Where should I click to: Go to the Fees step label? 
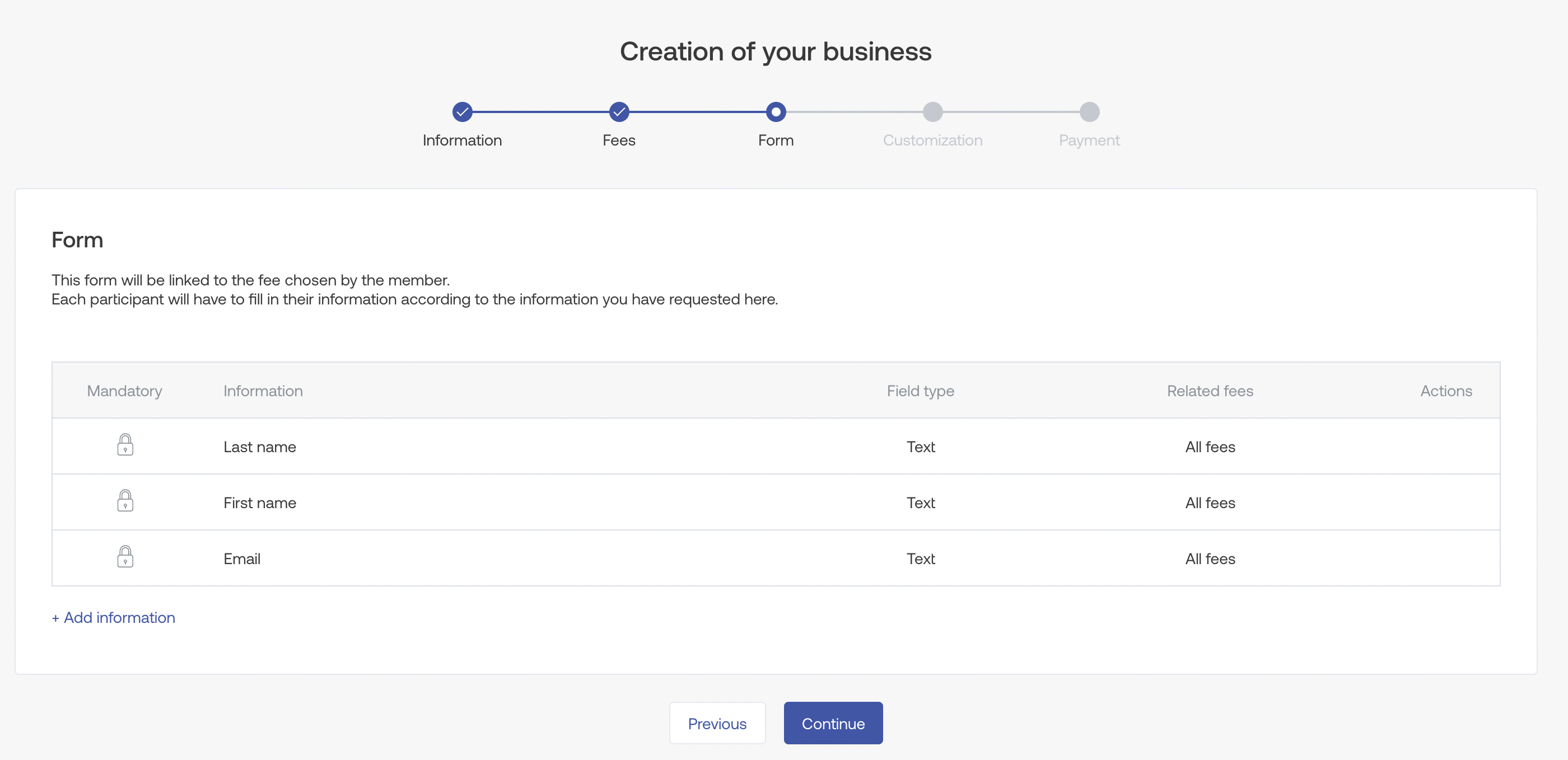[618, 140]
